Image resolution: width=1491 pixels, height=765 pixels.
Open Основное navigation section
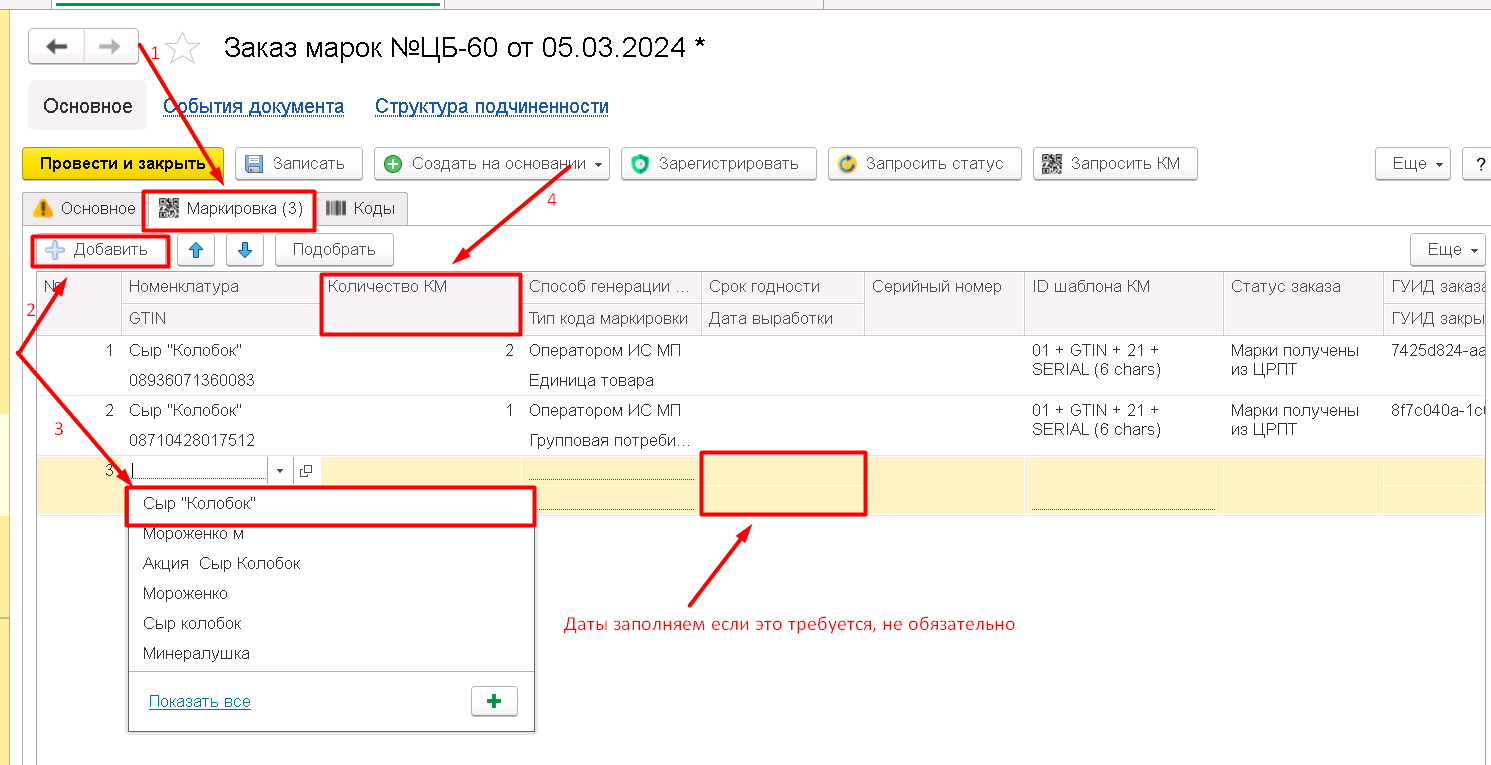click(x=87, y=106)
